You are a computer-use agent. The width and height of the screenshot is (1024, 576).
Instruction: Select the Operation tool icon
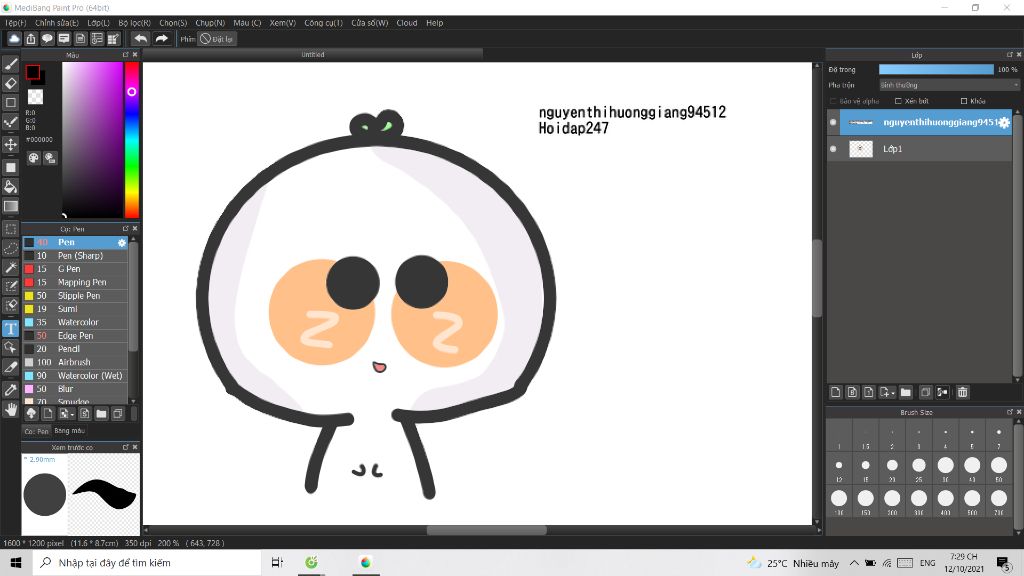tap(10, 347)
